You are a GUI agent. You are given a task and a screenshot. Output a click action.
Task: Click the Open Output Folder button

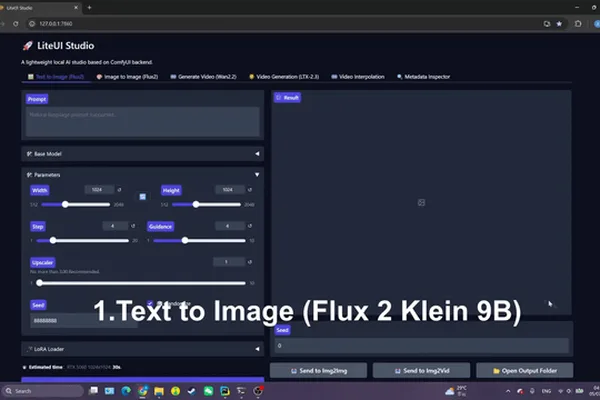[525, 371]
